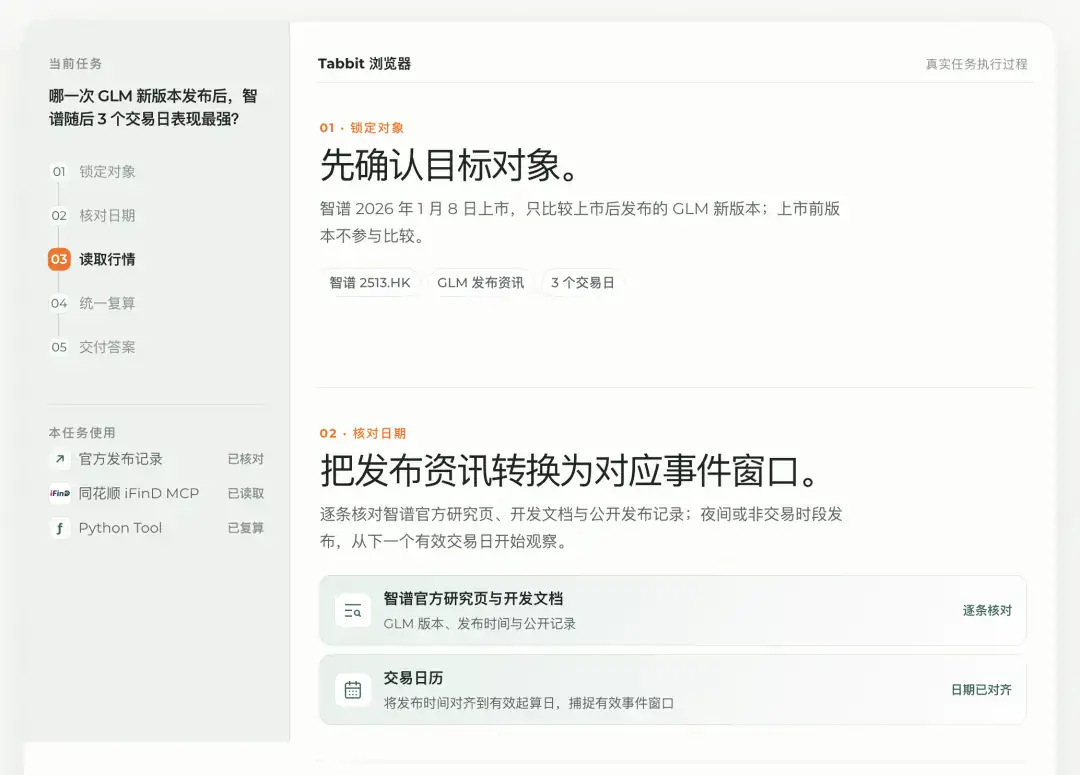The image size is (1080, 775).
Task: Click paragraph starting 逐条核对智谱官方研究页
Action: [x=581, y=528]
